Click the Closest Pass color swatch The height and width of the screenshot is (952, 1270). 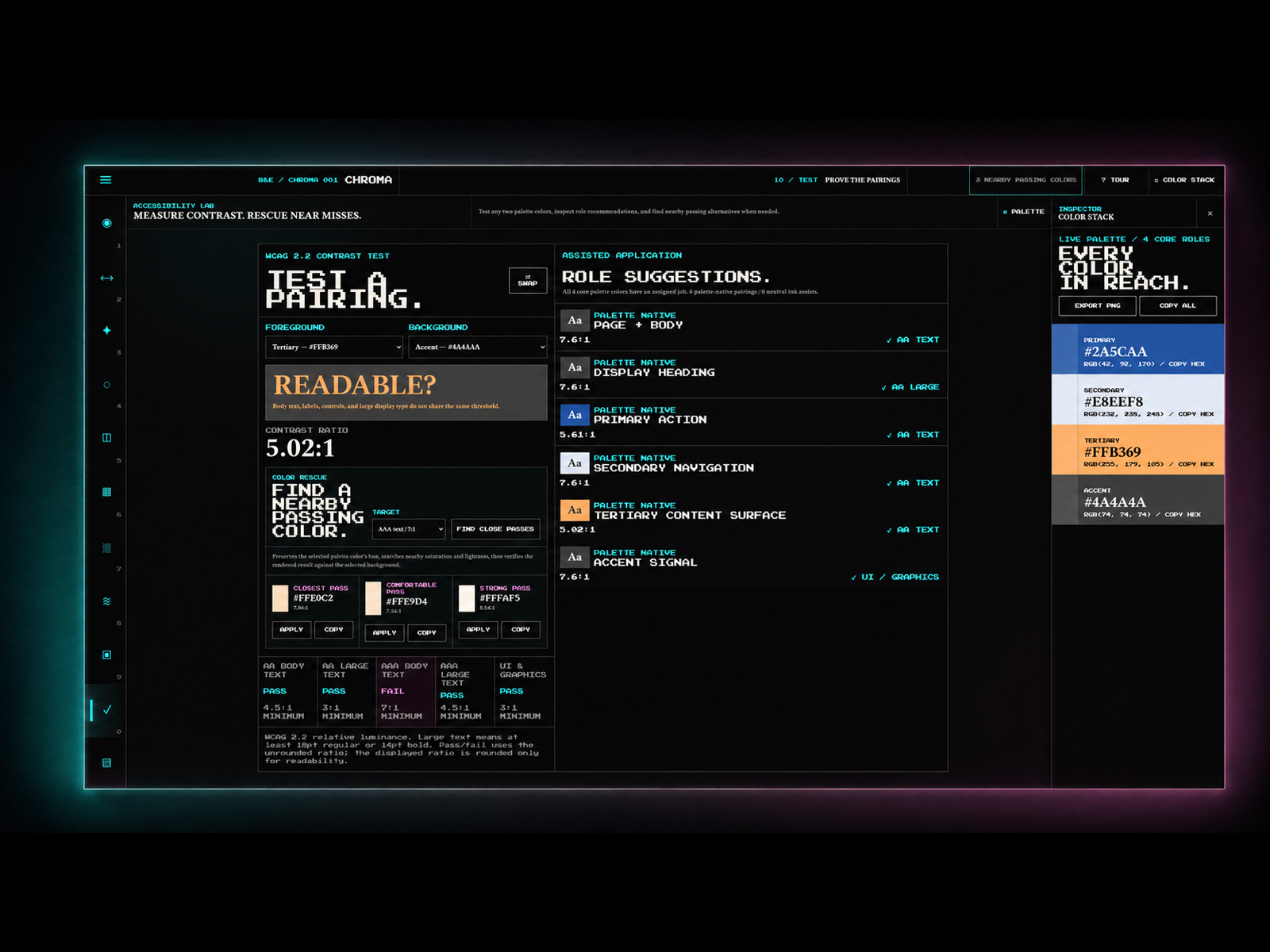click(280, 598)
